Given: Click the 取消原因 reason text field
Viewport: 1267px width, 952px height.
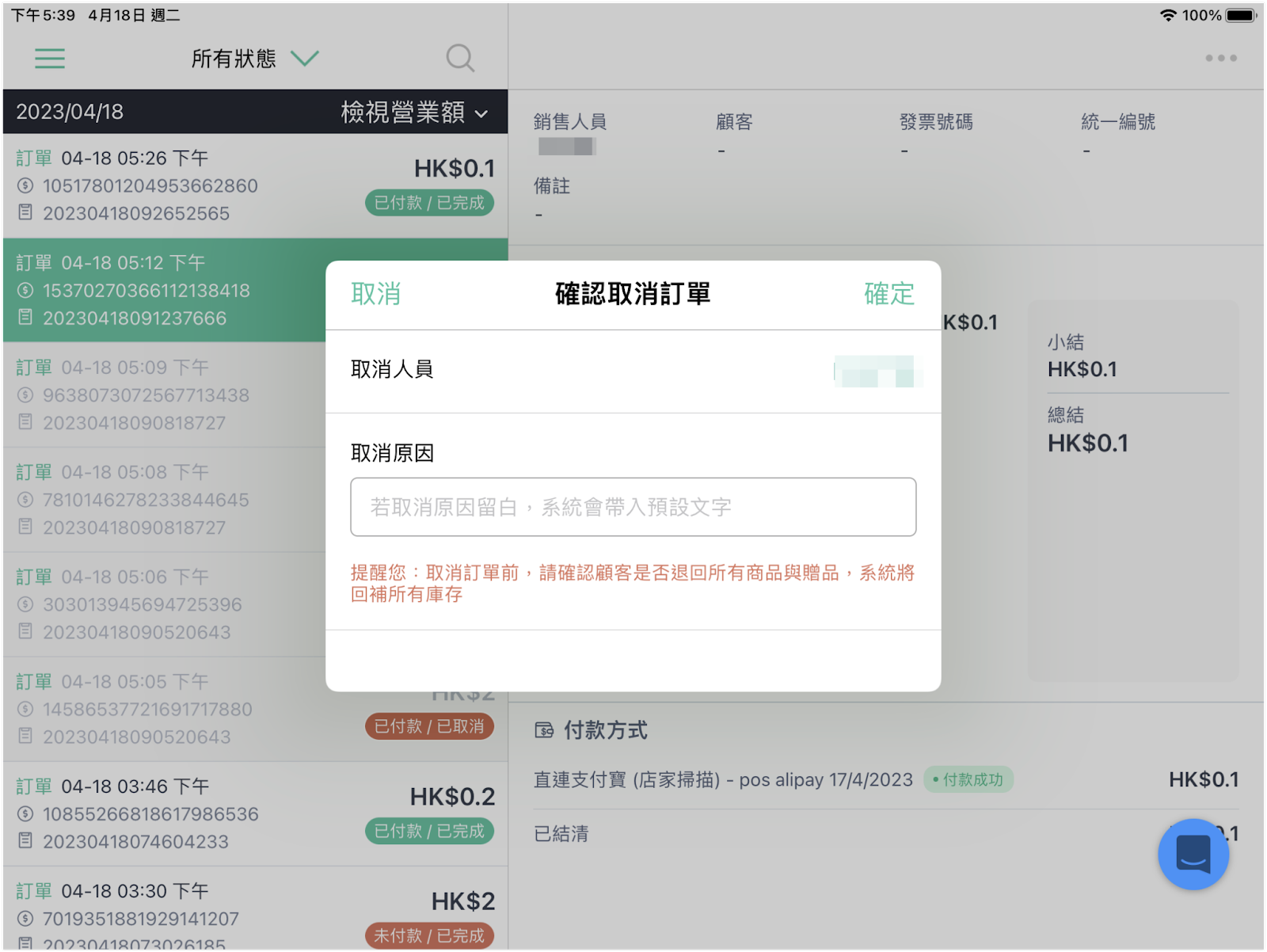Looking at the screenshot, I should point(633,507).
